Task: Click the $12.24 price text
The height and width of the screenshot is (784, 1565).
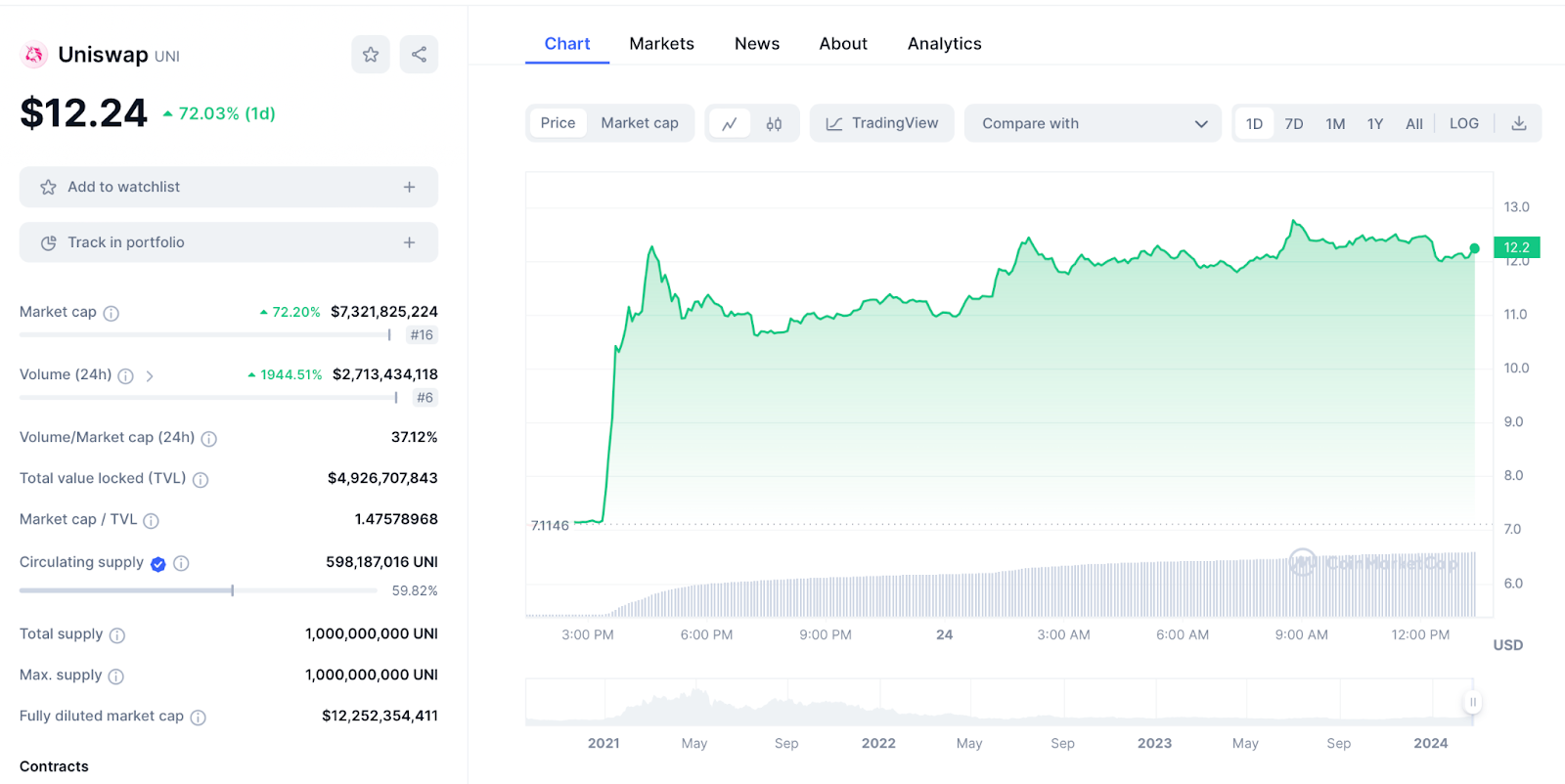Action: point(84,113)
